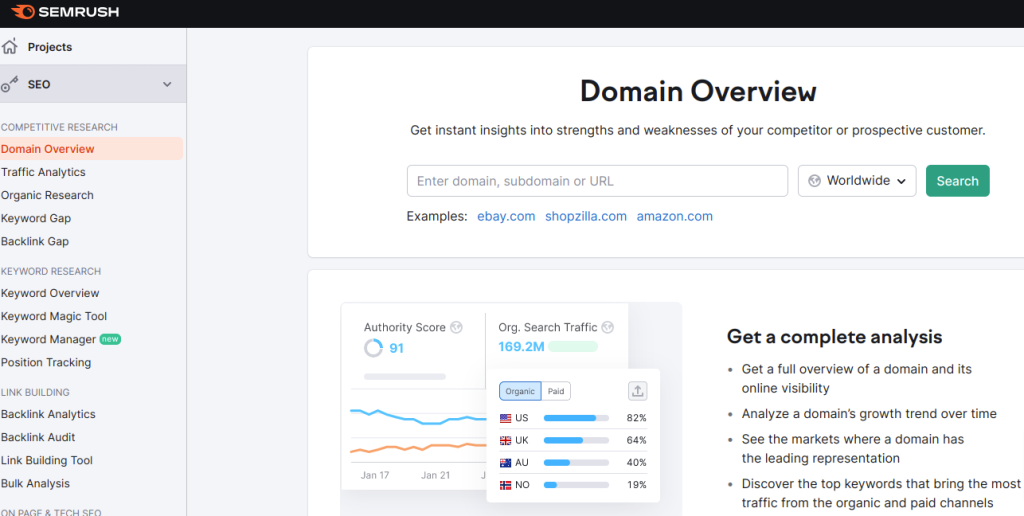The image size is (1024, 516).
Task: Click the 19% value in NO row
Action: pyautogui.click(x=636, y=485)
